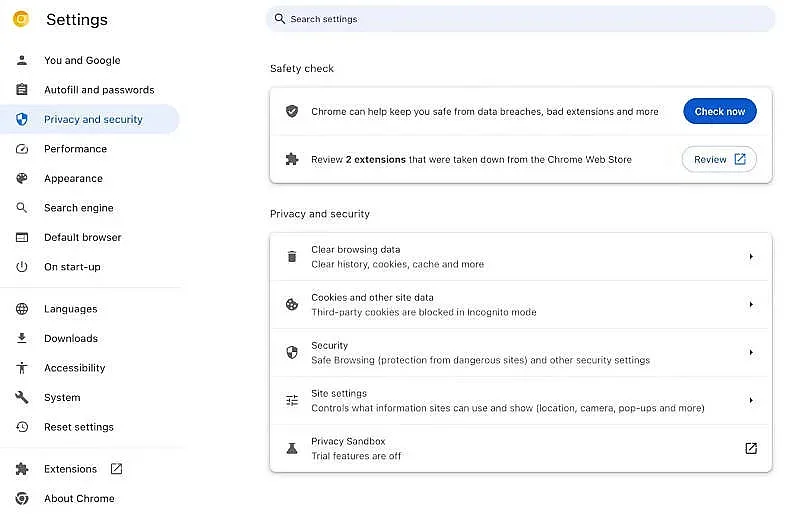Focus the Search settings field
The width and height of the screenshot is (800, 530).
tap(520, 19)
